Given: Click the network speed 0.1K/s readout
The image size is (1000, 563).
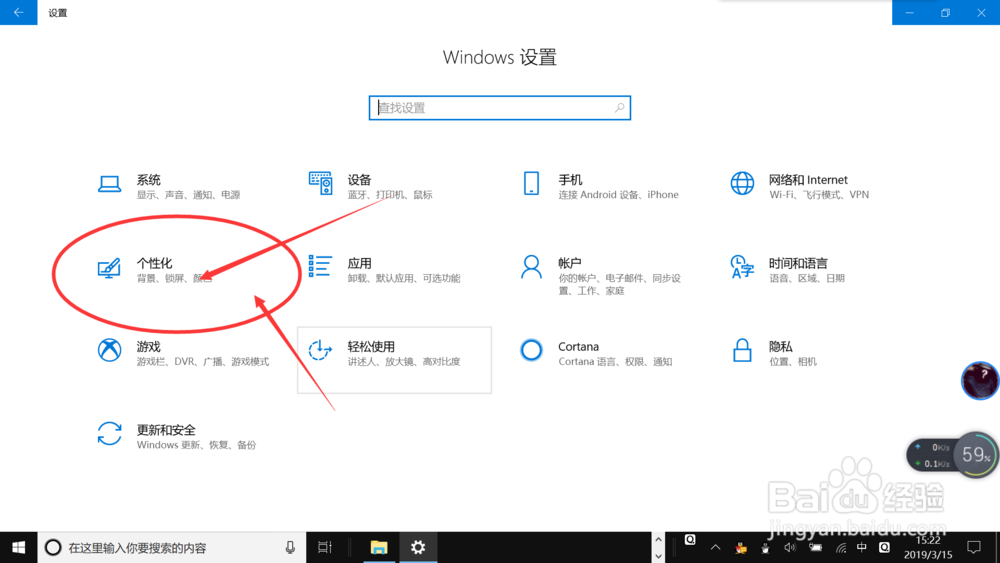Looking at the screenshot, I should pyautogui.click(x=936, y=464).
